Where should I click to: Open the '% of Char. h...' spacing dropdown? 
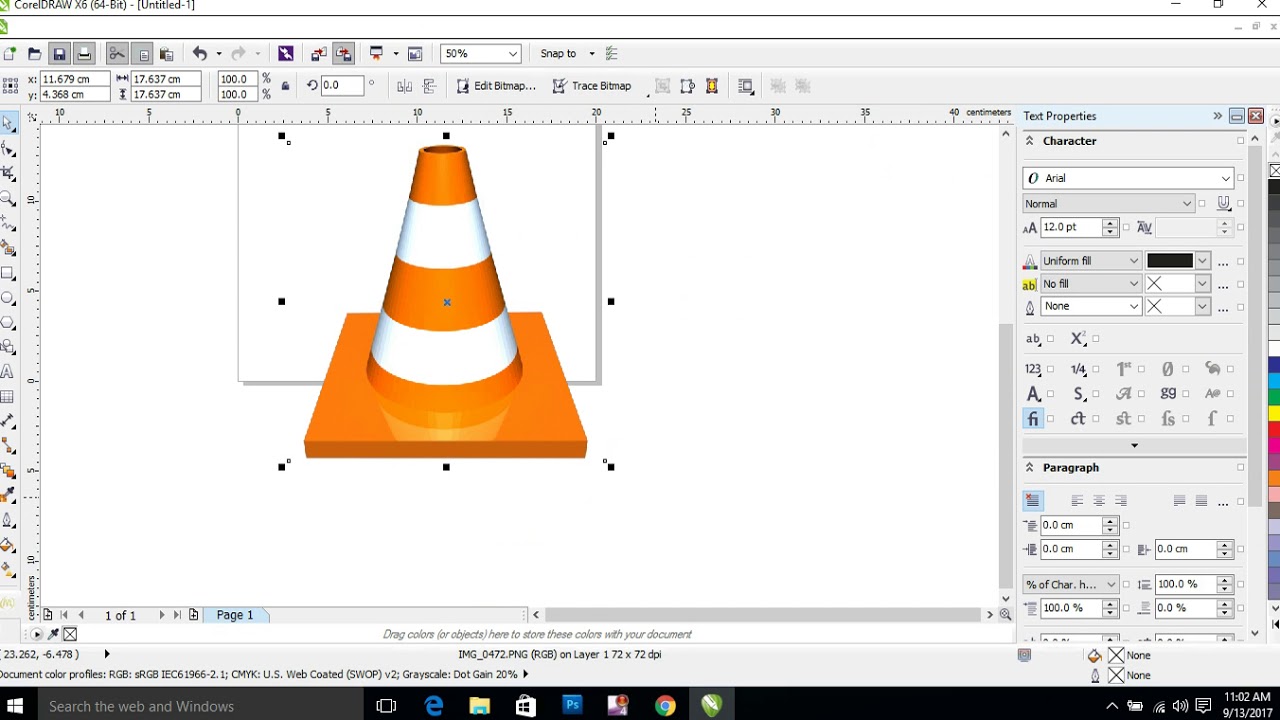point(1111,585)
